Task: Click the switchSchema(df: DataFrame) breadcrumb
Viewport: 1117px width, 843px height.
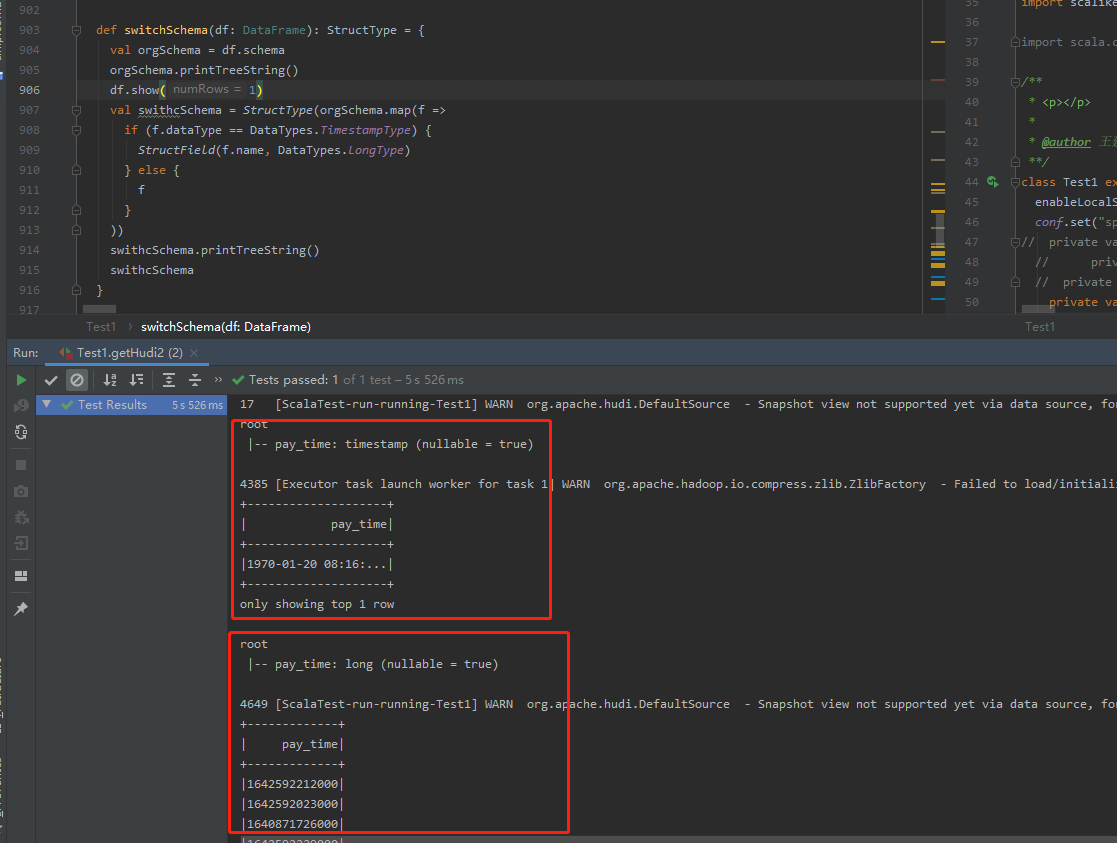Action: point(226,326)
